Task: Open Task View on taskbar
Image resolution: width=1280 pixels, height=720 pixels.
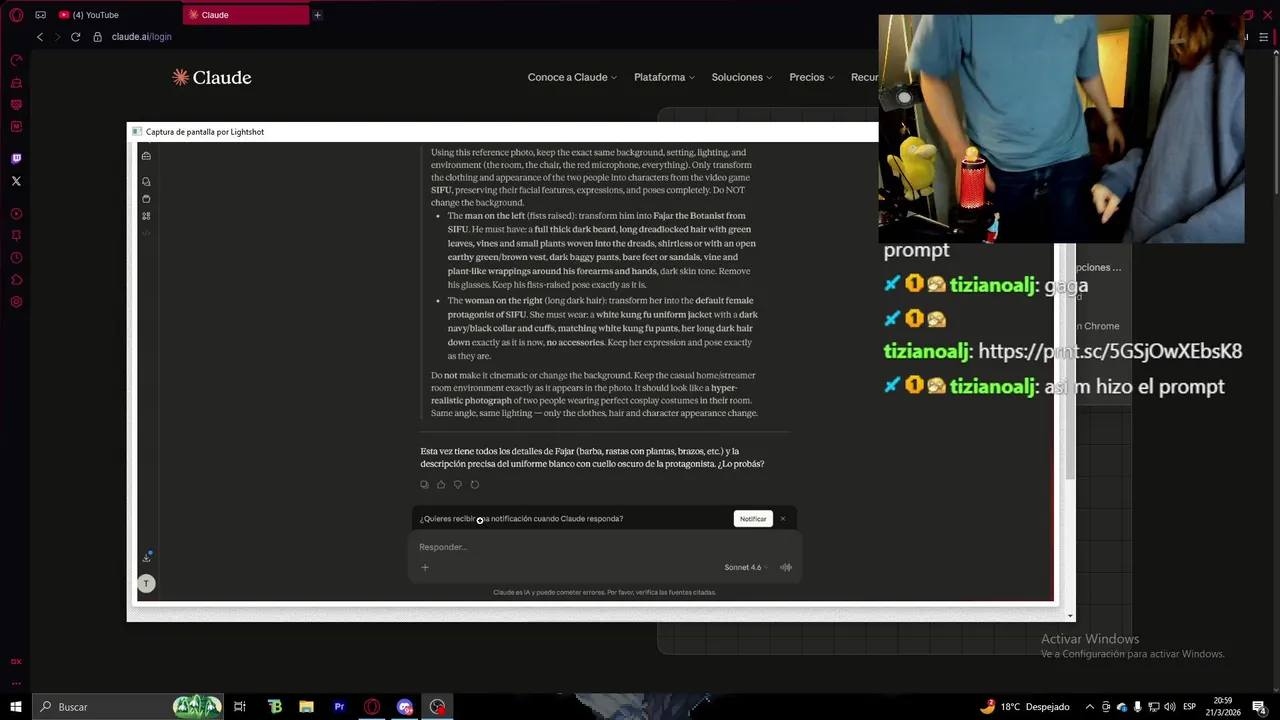Action: click(240, 707)
